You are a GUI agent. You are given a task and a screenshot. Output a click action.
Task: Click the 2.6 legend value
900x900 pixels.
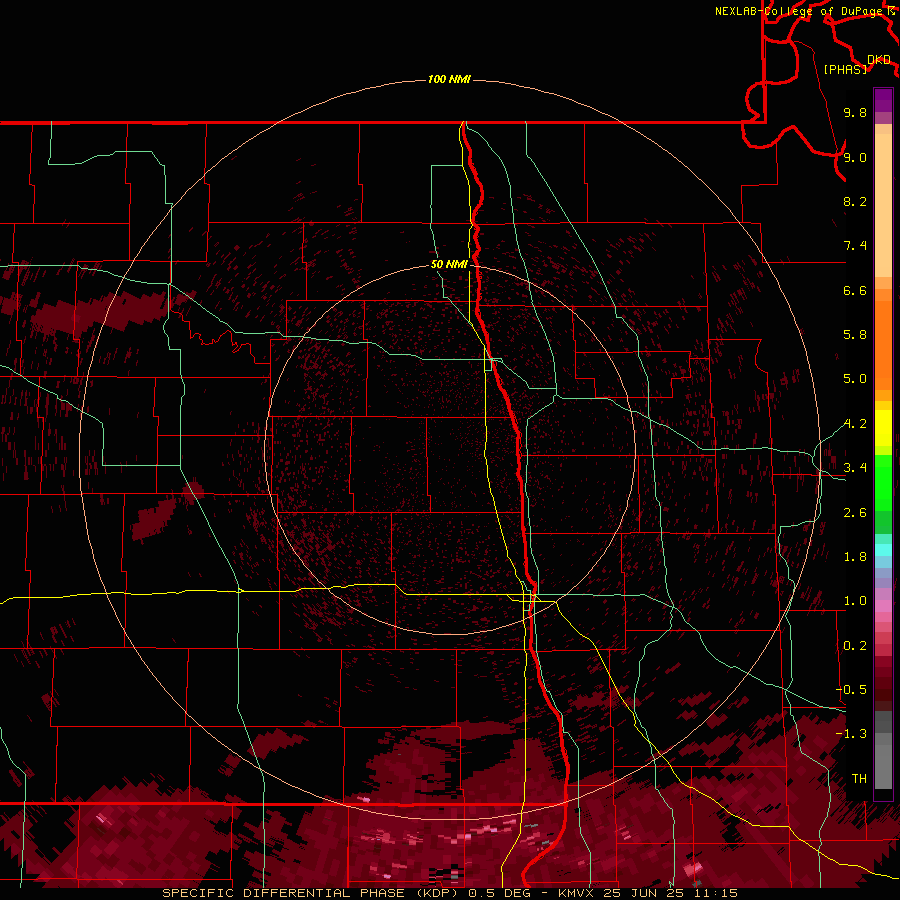855,513
